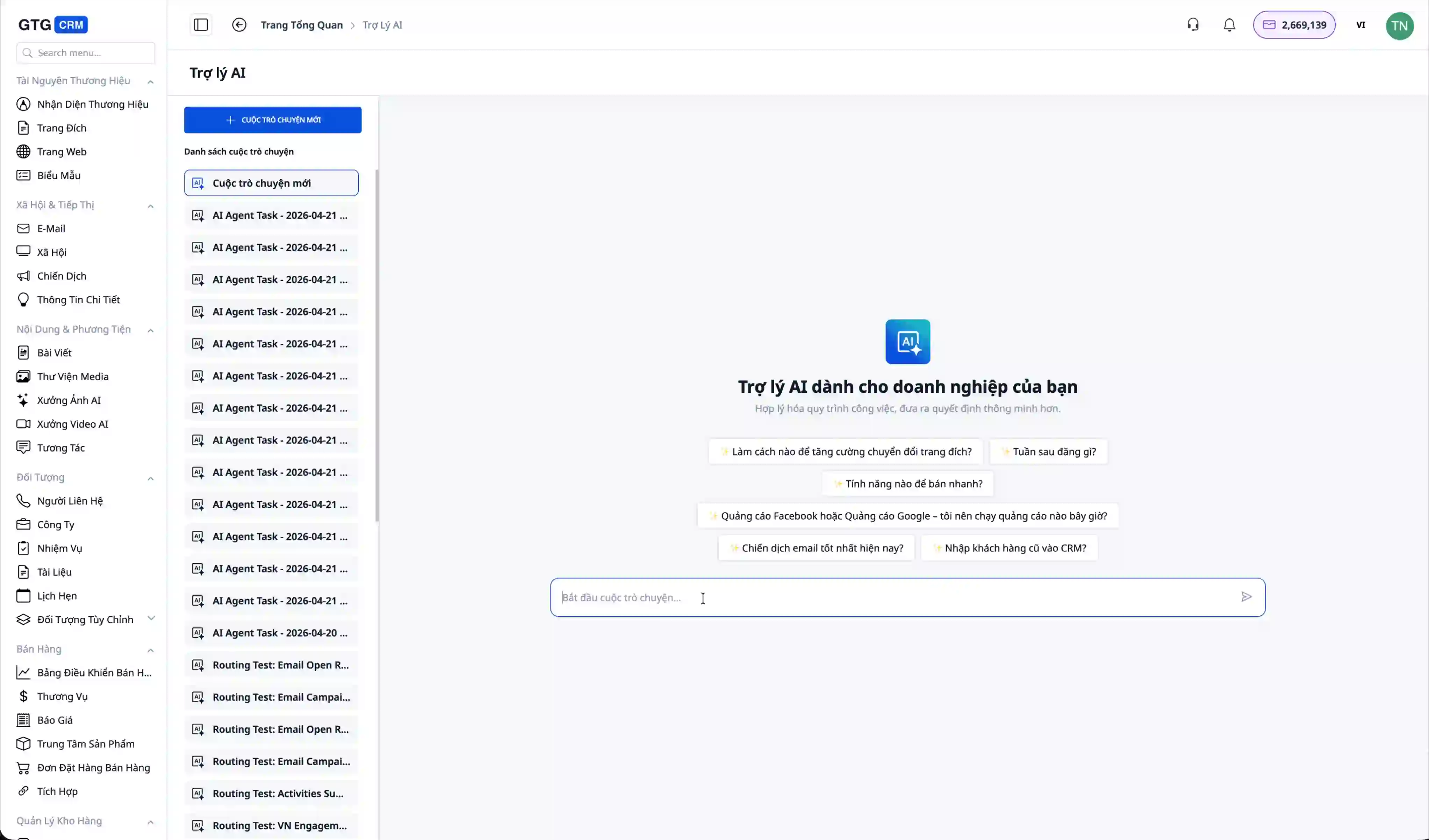
Task: Expand Đối Tượng Tùy Chỉnh submenu
Action: click(151, 618)
